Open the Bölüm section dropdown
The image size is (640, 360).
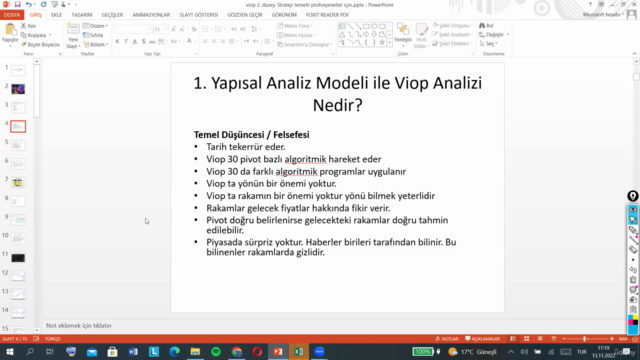[x=96, y=44]
